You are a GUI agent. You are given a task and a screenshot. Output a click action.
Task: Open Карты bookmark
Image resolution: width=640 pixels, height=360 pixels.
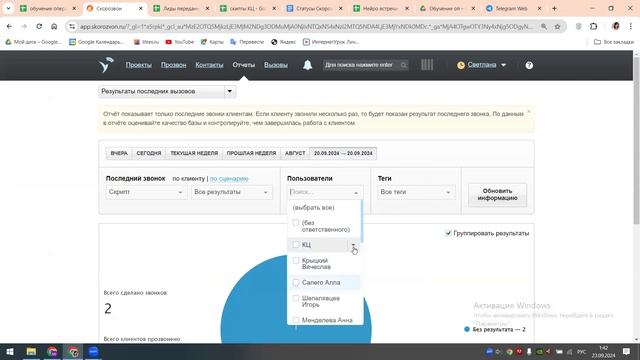pyautogui.click(x=212, y=42)
